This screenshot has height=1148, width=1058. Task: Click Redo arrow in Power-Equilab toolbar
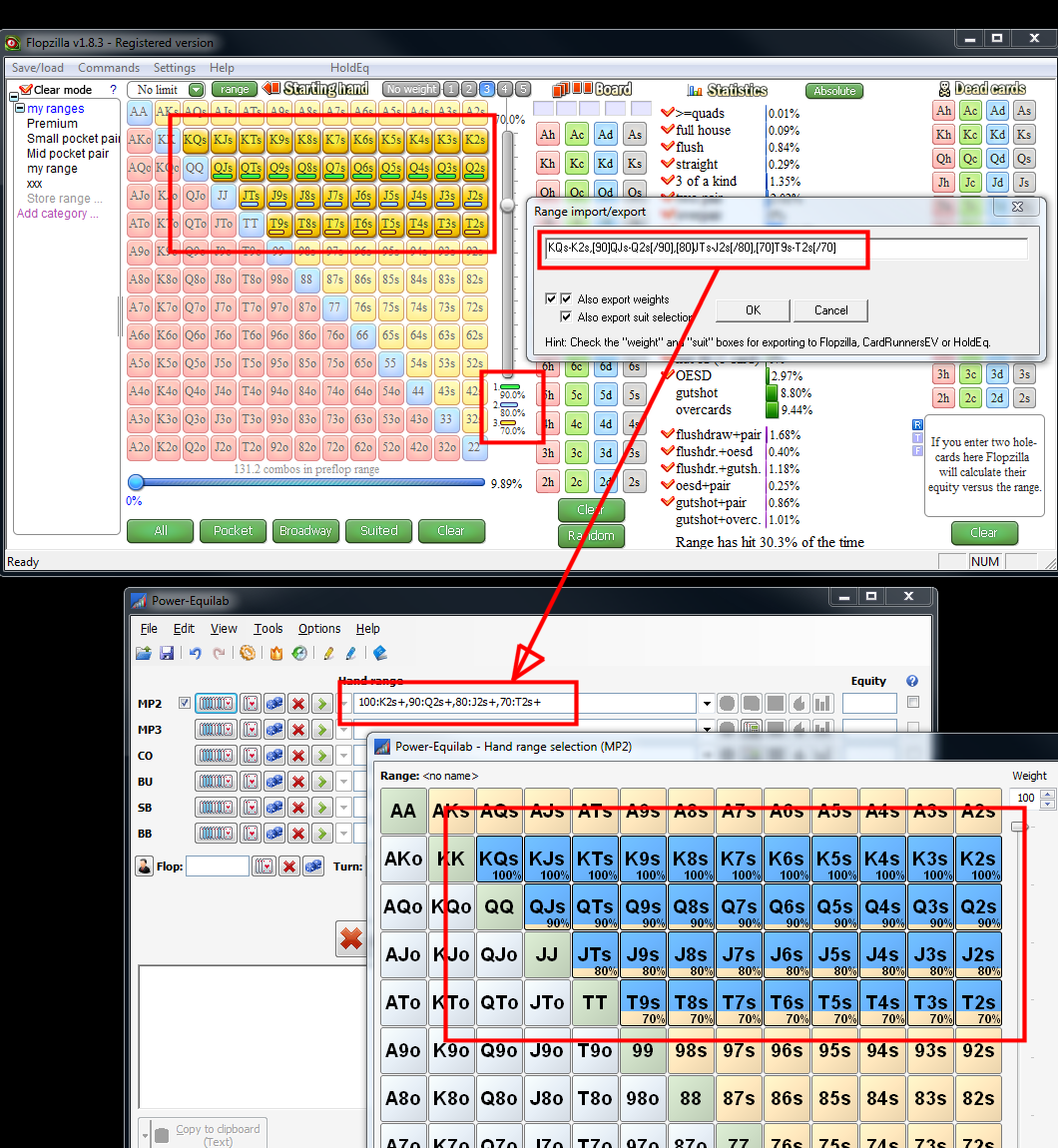(219, 653)
